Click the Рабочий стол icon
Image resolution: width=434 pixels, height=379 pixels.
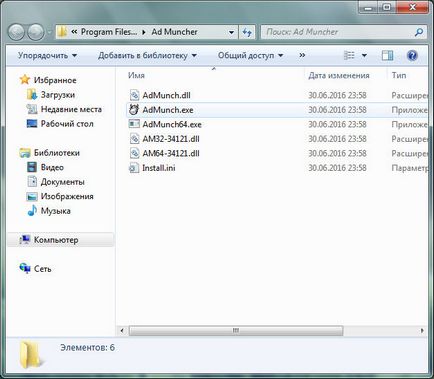pos(32,124)
